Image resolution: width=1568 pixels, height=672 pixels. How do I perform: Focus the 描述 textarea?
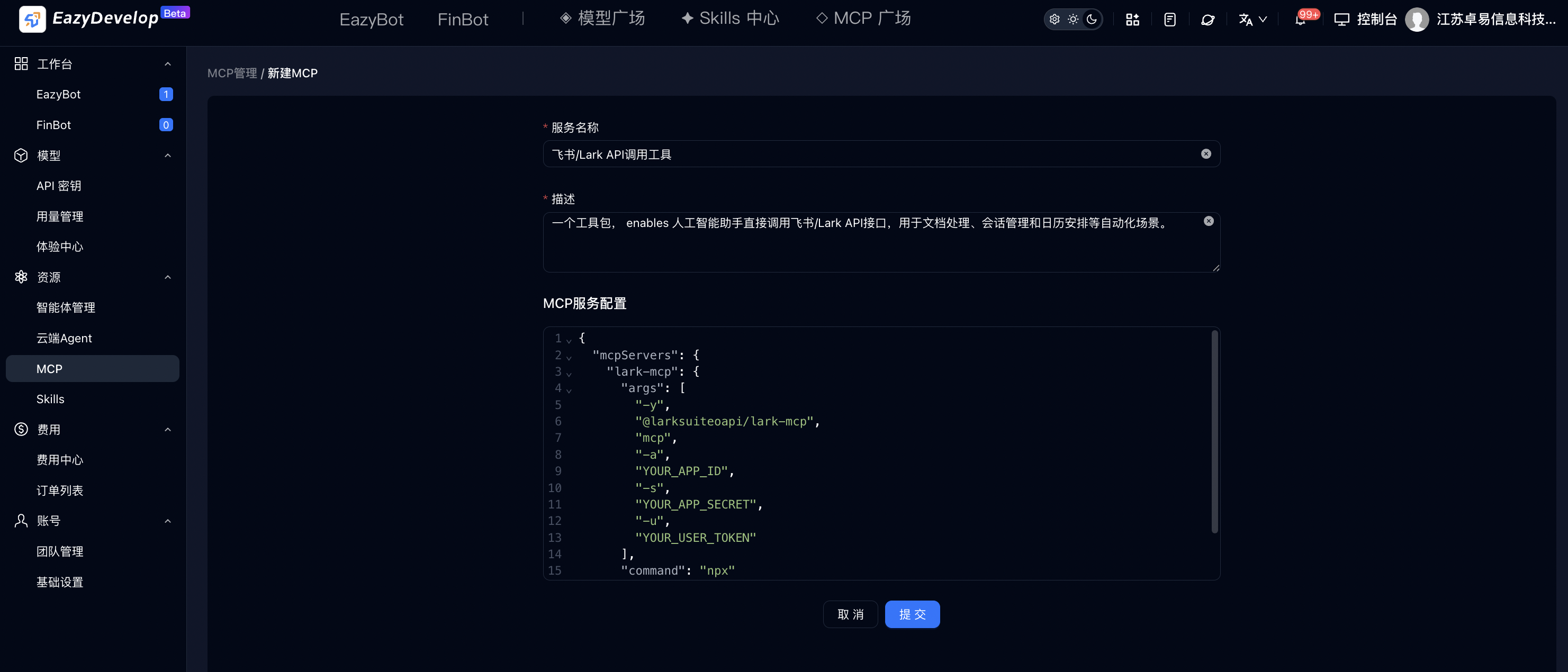881,242
